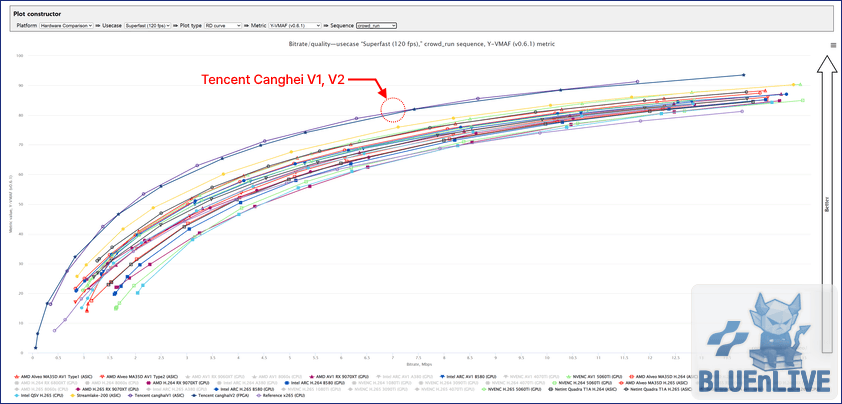Toggle AMD Alveo MA35D H.264 (ASIC) legend entry
The height and width of the screenshot is (404, 842).
tap(663, 377)
